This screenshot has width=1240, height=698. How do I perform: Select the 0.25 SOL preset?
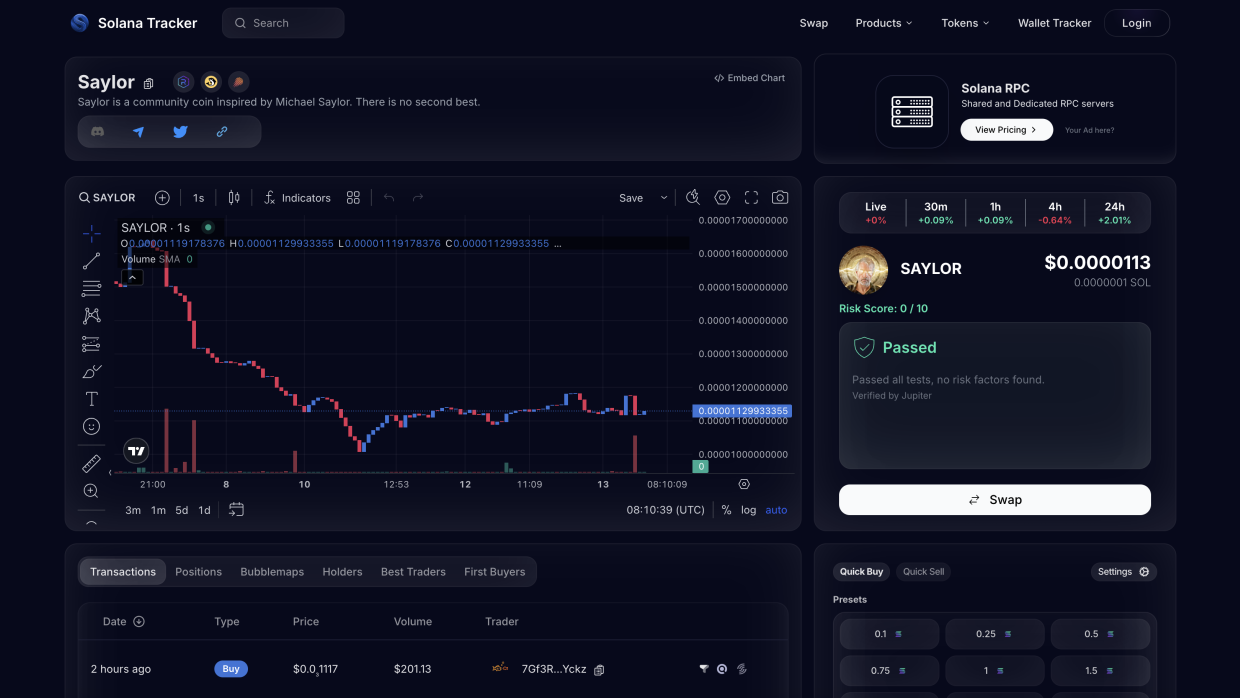click(995, 634)
